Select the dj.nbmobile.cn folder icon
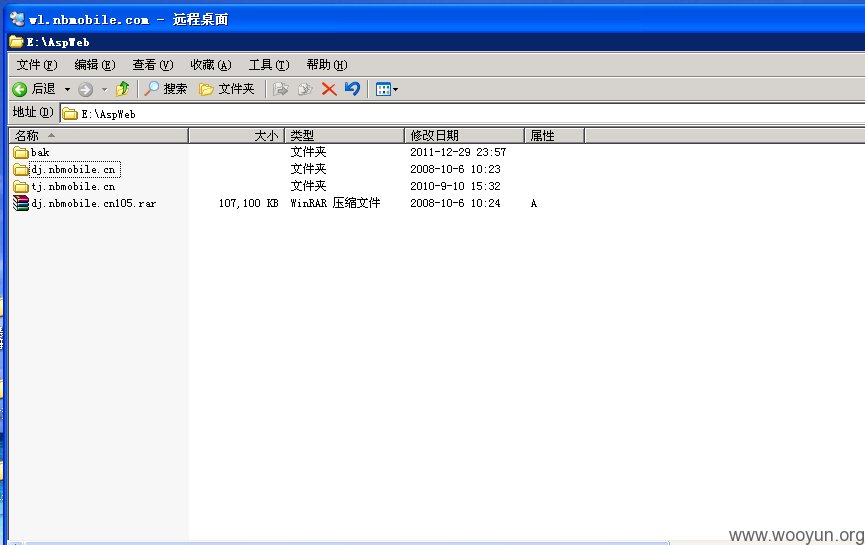The height and width of the screenshot is (545, 865). [x=21, y=169]
